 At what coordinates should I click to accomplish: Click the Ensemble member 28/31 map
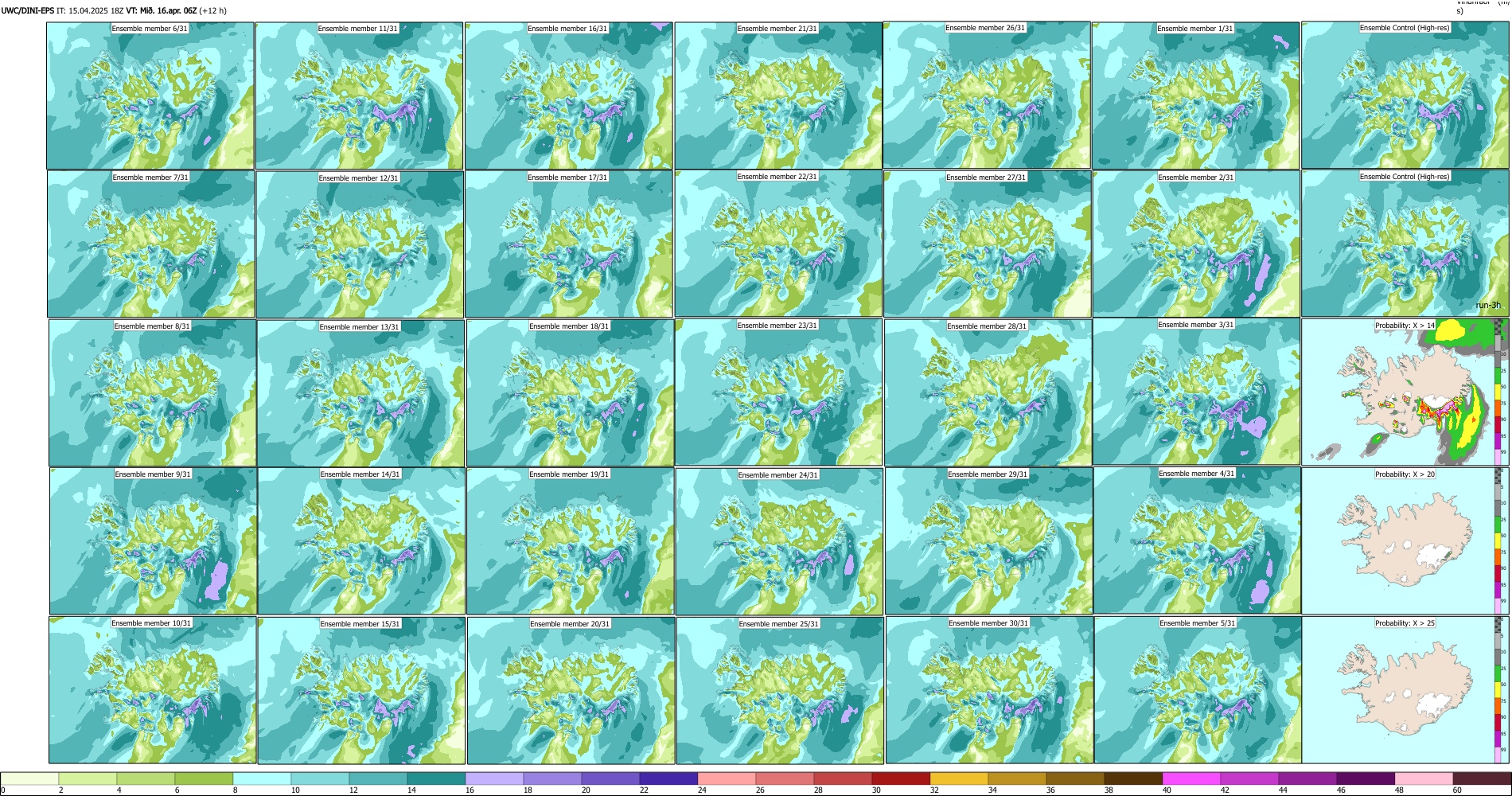pyautogui.click(x=988, y=393)
